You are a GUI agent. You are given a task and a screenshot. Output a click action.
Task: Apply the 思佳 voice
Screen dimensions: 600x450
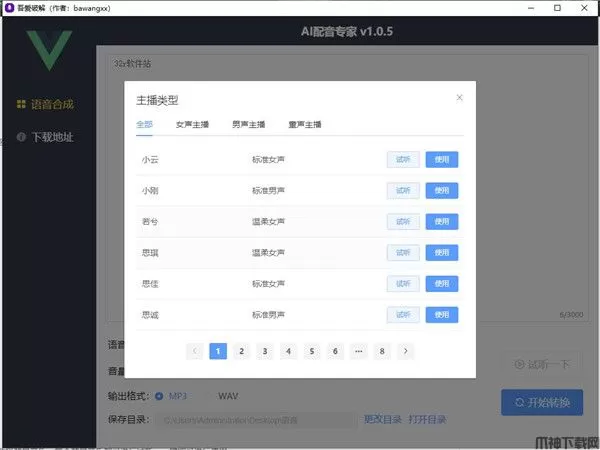click(x=442, y=284)
